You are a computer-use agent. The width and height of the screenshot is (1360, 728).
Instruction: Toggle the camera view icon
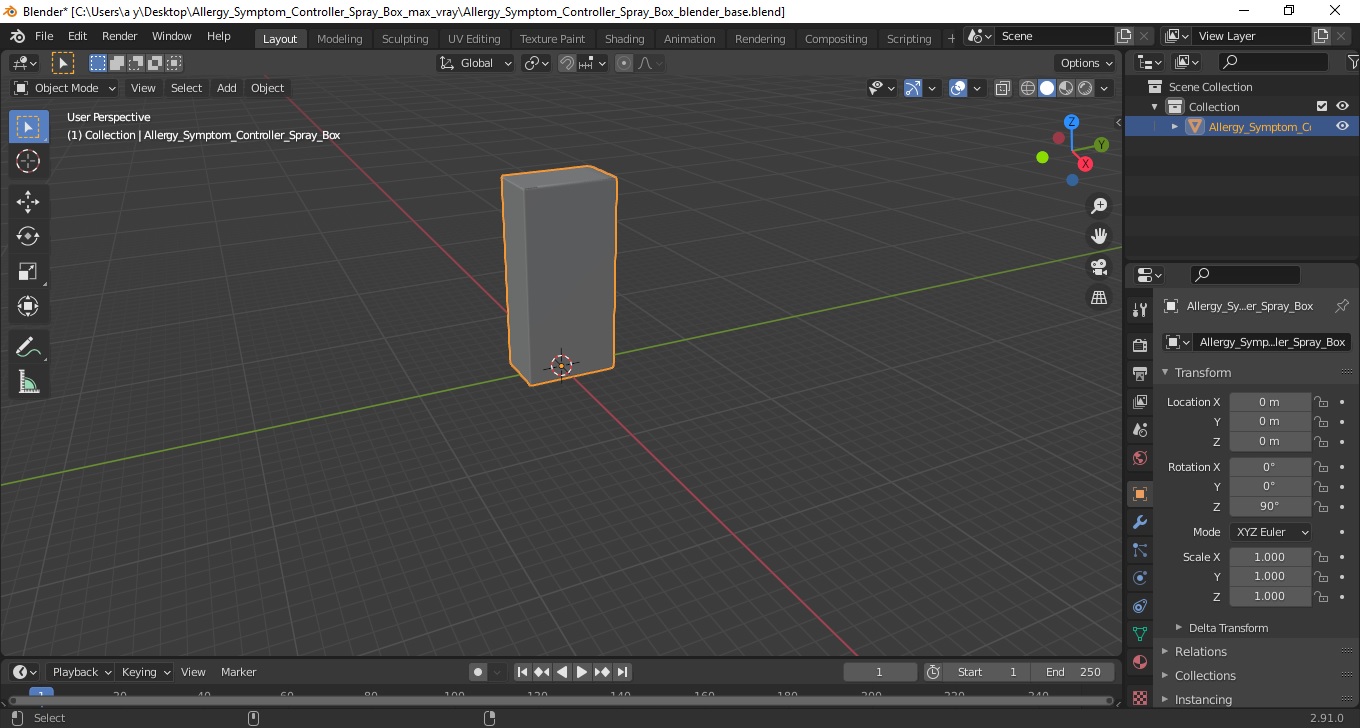[1099, 267]
